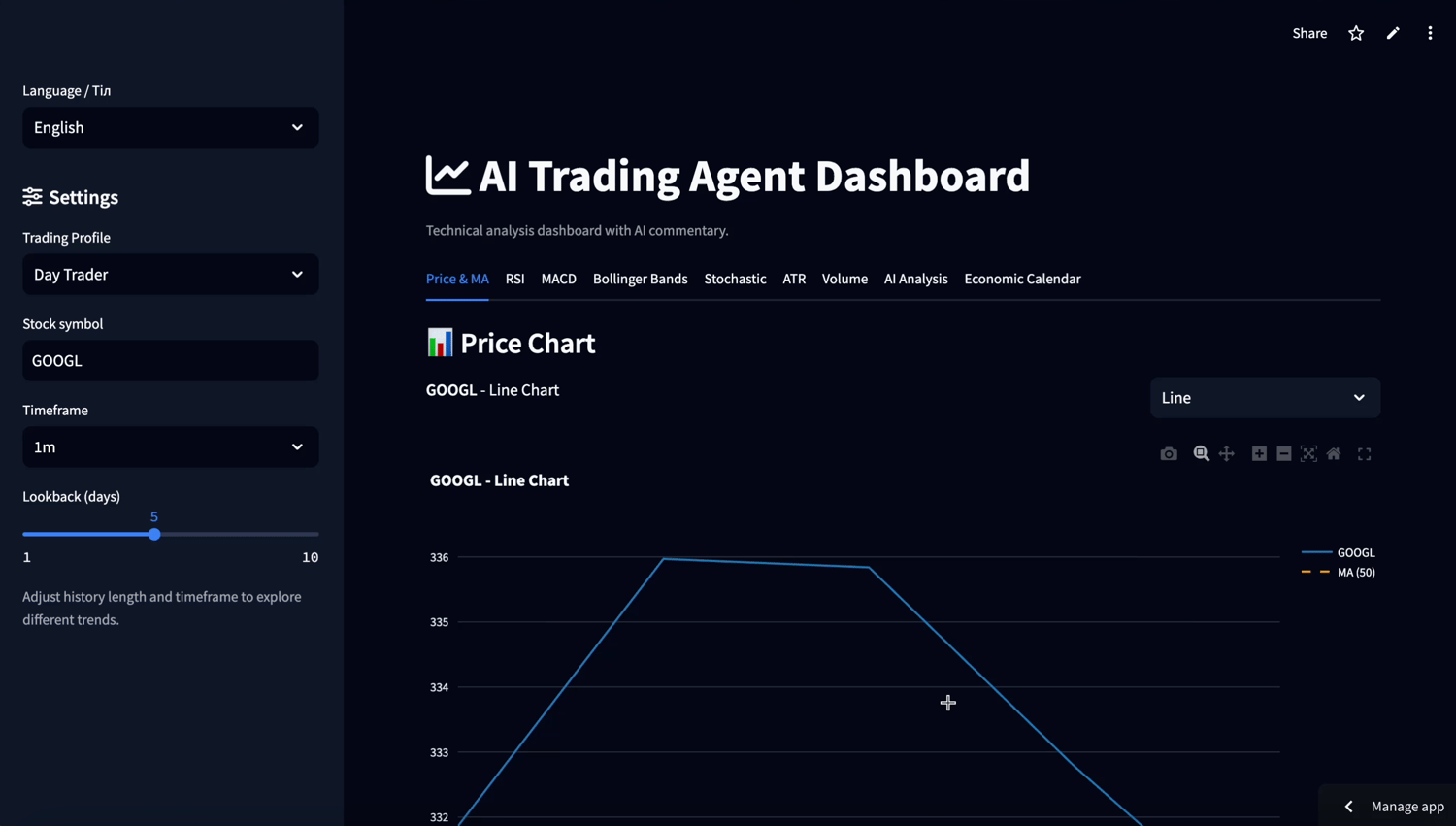Toggle the GOOGL trace in chart legend
This screenshot has height=826, width=1456.
coord(1355,553)
